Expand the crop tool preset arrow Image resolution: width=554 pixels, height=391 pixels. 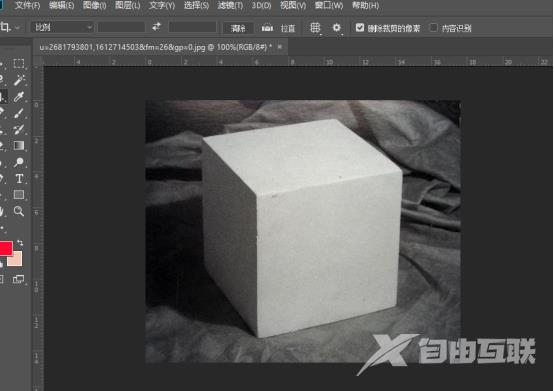[17, 27]
